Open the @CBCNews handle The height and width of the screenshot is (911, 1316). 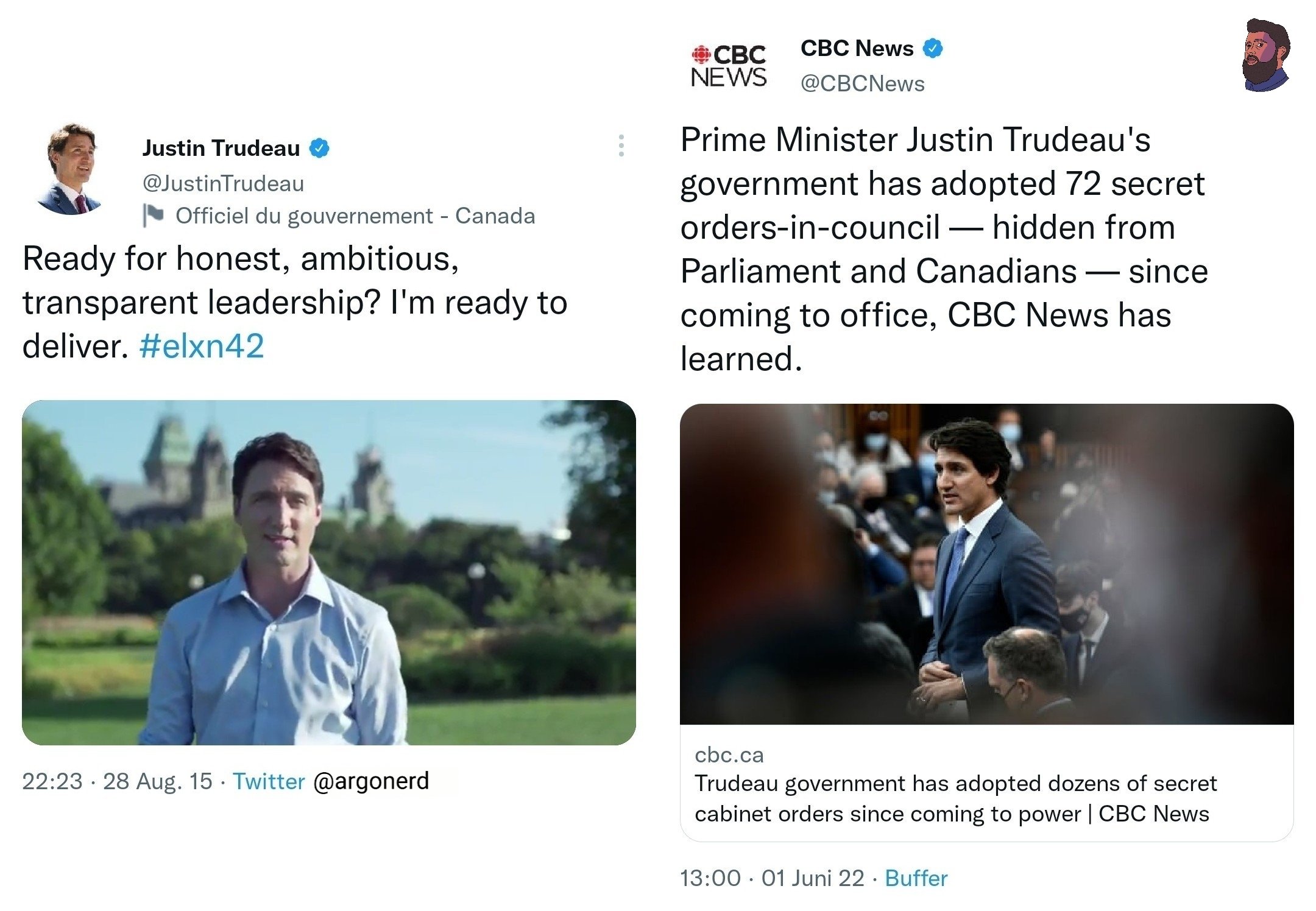click(x=862, y=83)
